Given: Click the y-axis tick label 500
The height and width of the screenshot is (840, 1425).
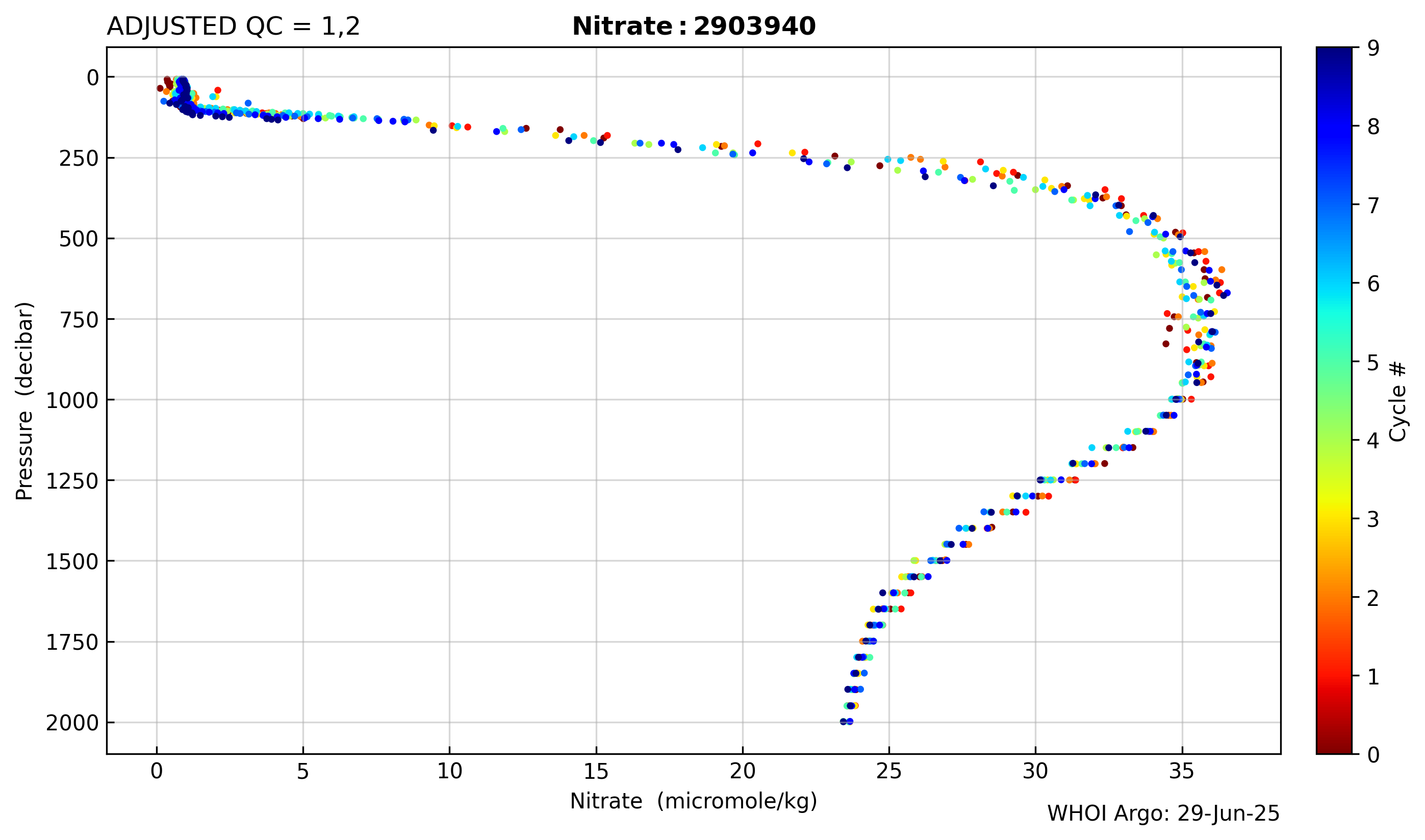Looking at the screenshot, I should coord(79,239).
